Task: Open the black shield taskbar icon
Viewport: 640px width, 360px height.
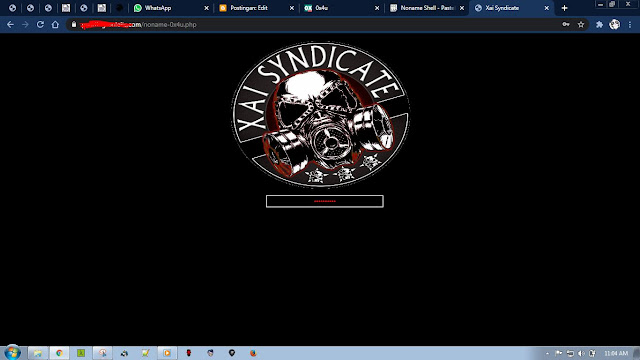Action: (232, 353)
